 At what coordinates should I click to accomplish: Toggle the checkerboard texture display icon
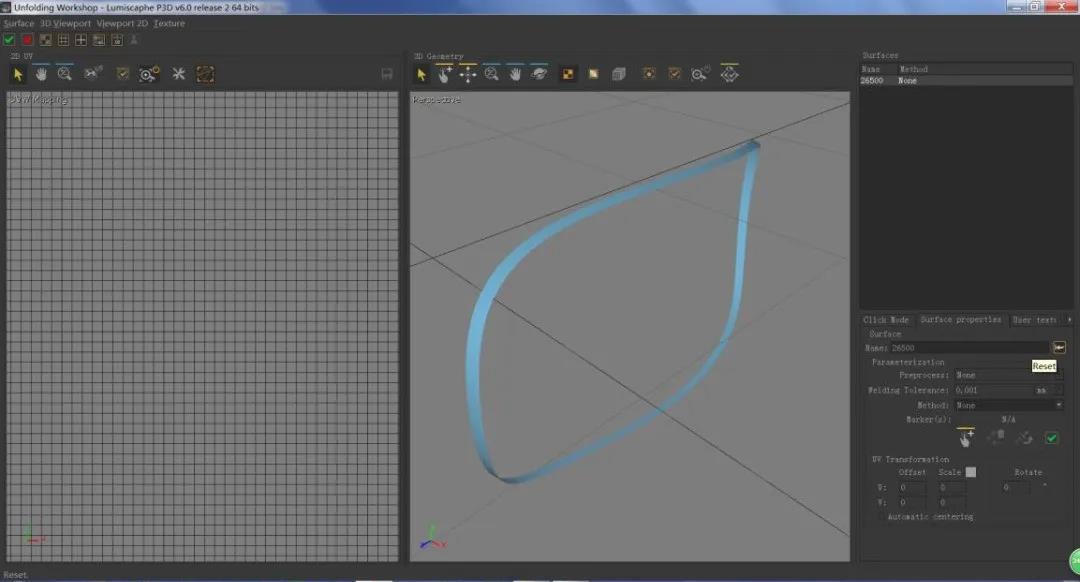click(568, 74)
